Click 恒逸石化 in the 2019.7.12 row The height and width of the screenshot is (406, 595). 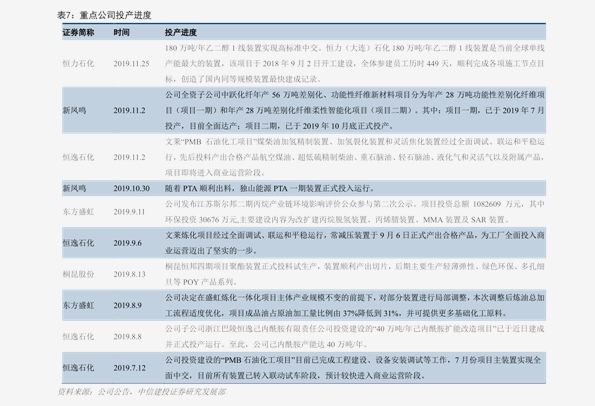coord(78,367)
